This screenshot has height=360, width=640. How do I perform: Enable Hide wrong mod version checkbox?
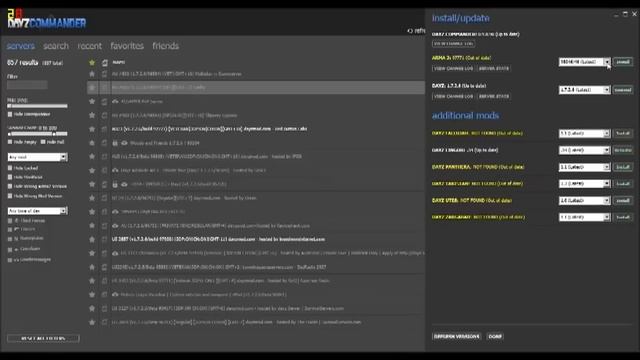click(10, 196)
